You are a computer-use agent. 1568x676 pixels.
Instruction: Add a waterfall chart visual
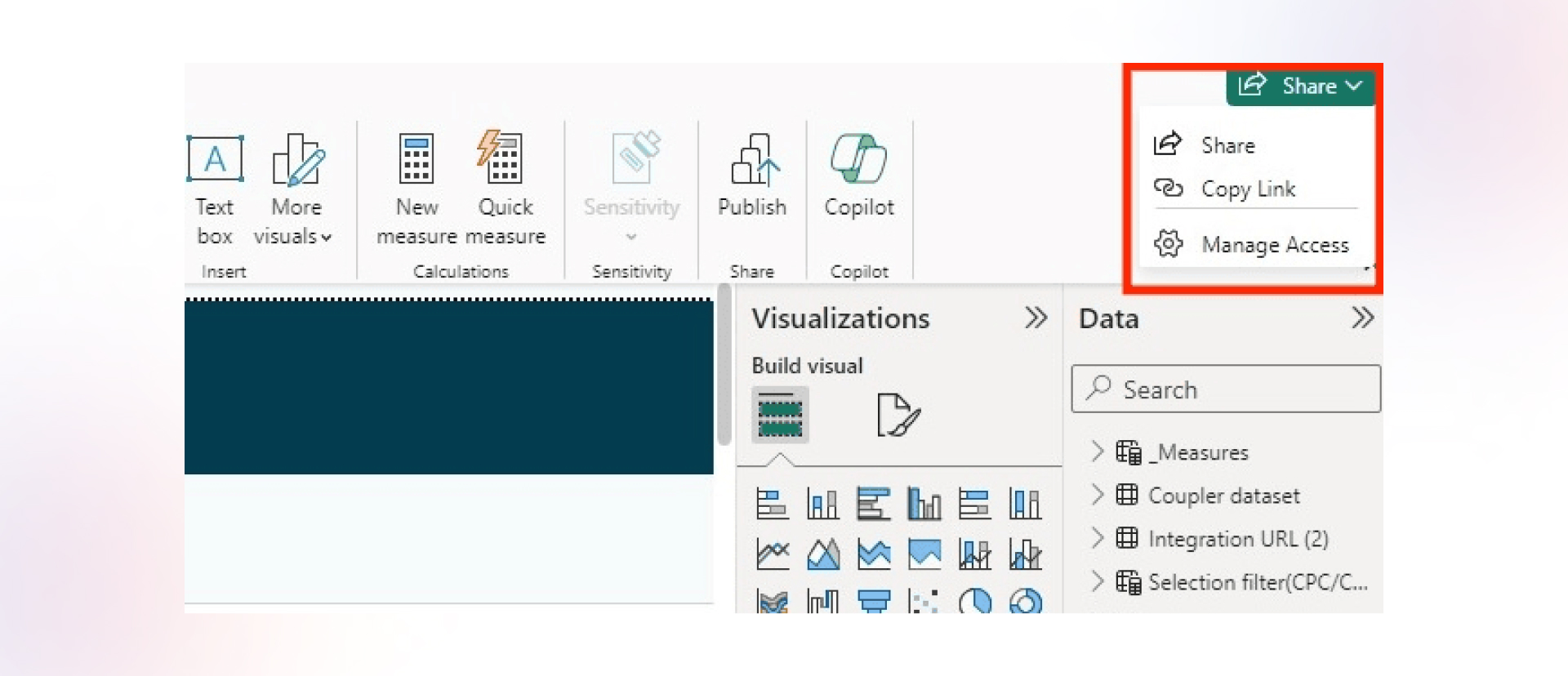pyautogui.click(x=822, y=601)
